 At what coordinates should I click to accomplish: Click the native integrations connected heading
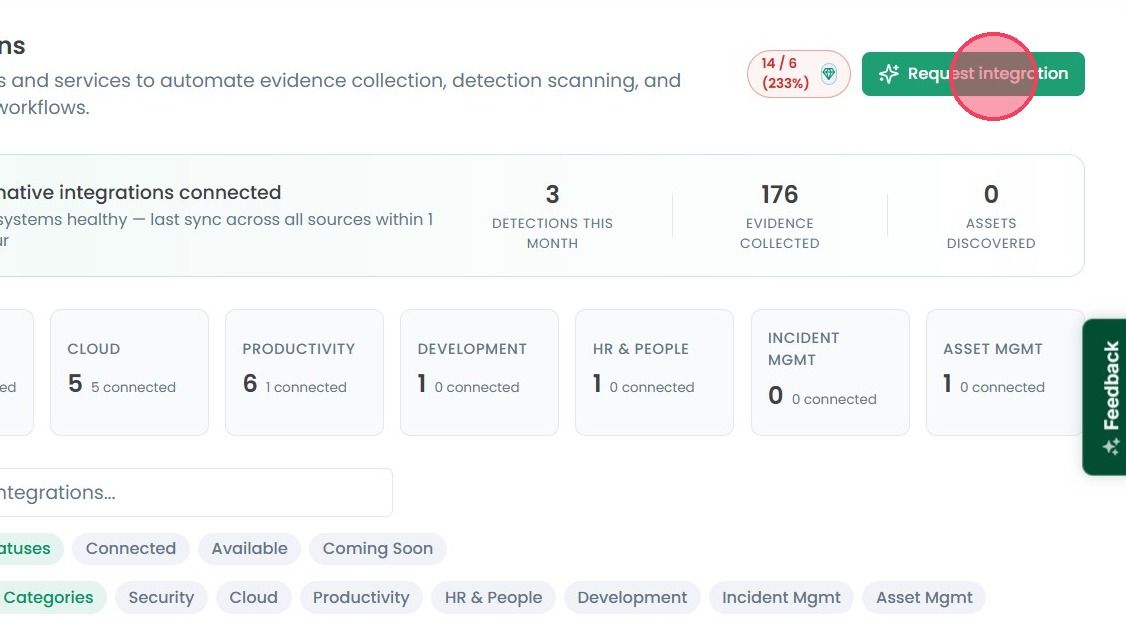(x=141, y=192)
